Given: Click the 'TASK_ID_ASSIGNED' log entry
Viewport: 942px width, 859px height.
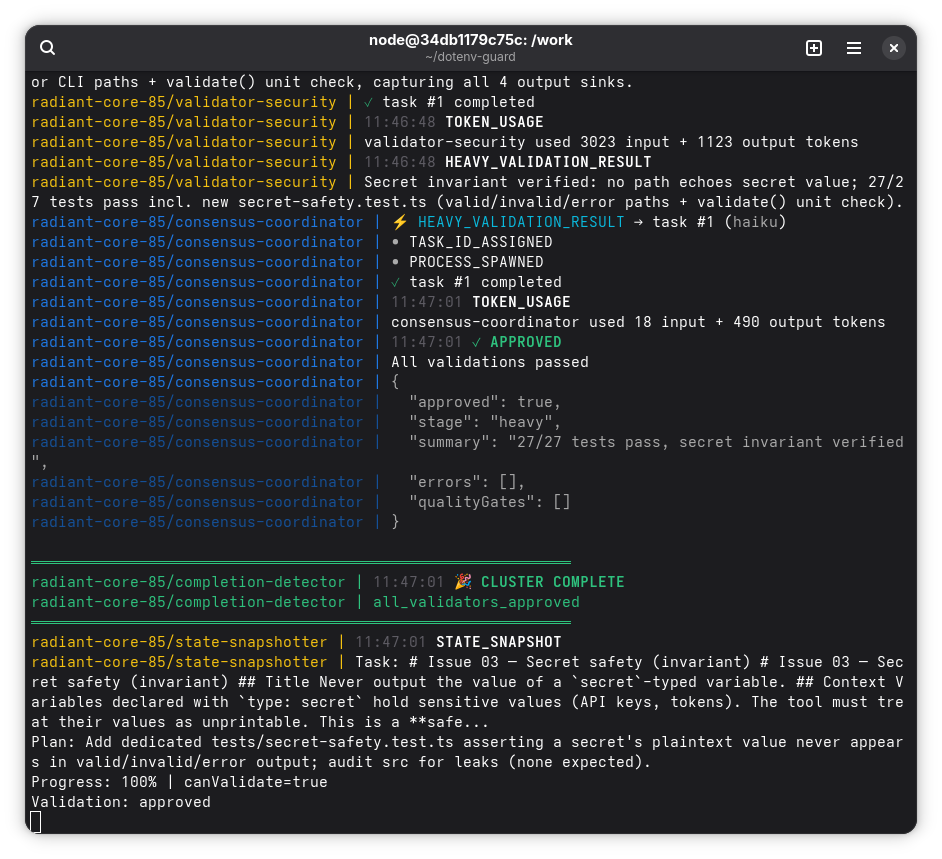Looking at the screenshot, I should point(481,241).
